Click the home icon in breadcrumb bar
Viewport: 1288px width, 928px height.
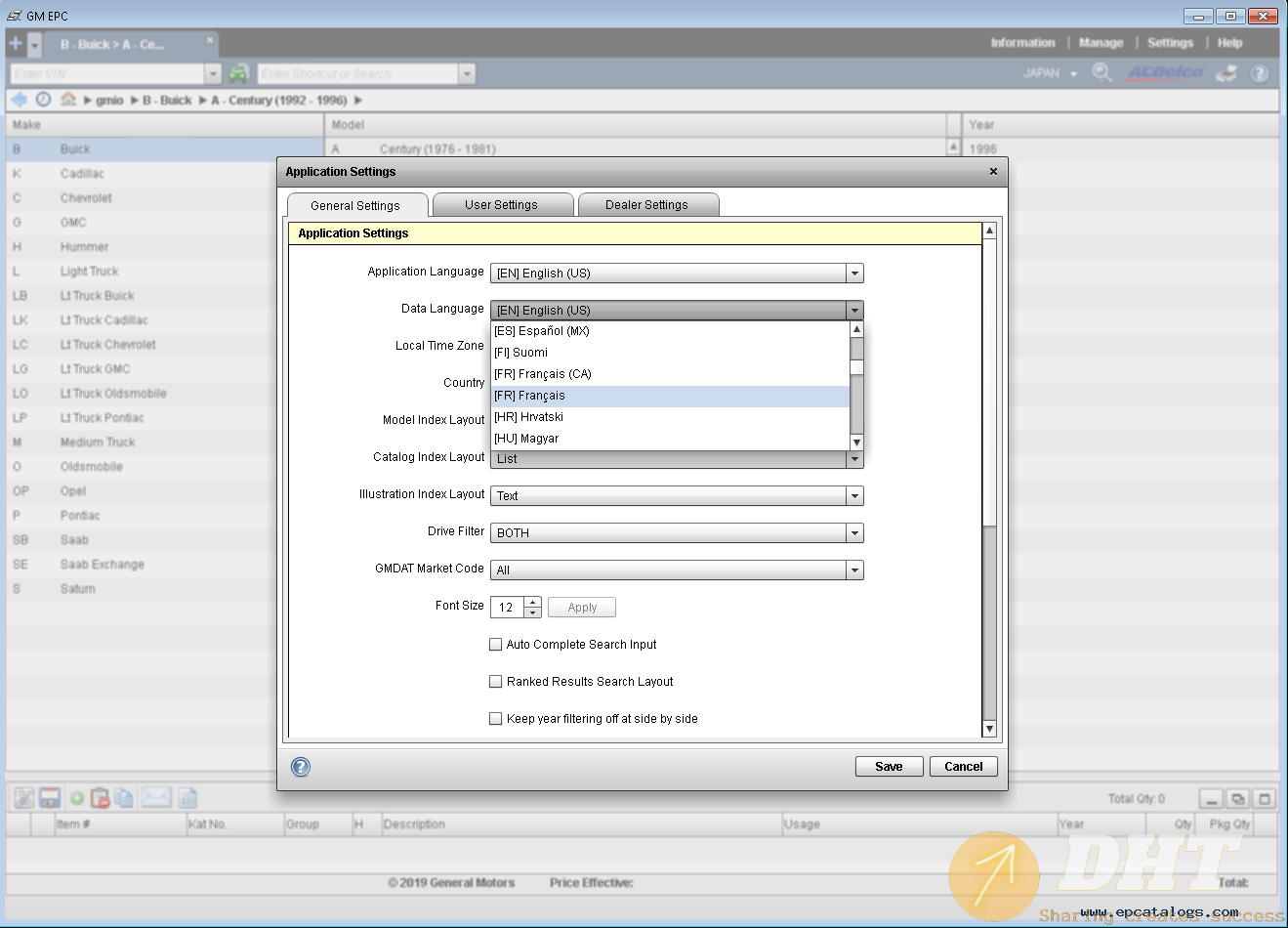(x=68, y=100)
